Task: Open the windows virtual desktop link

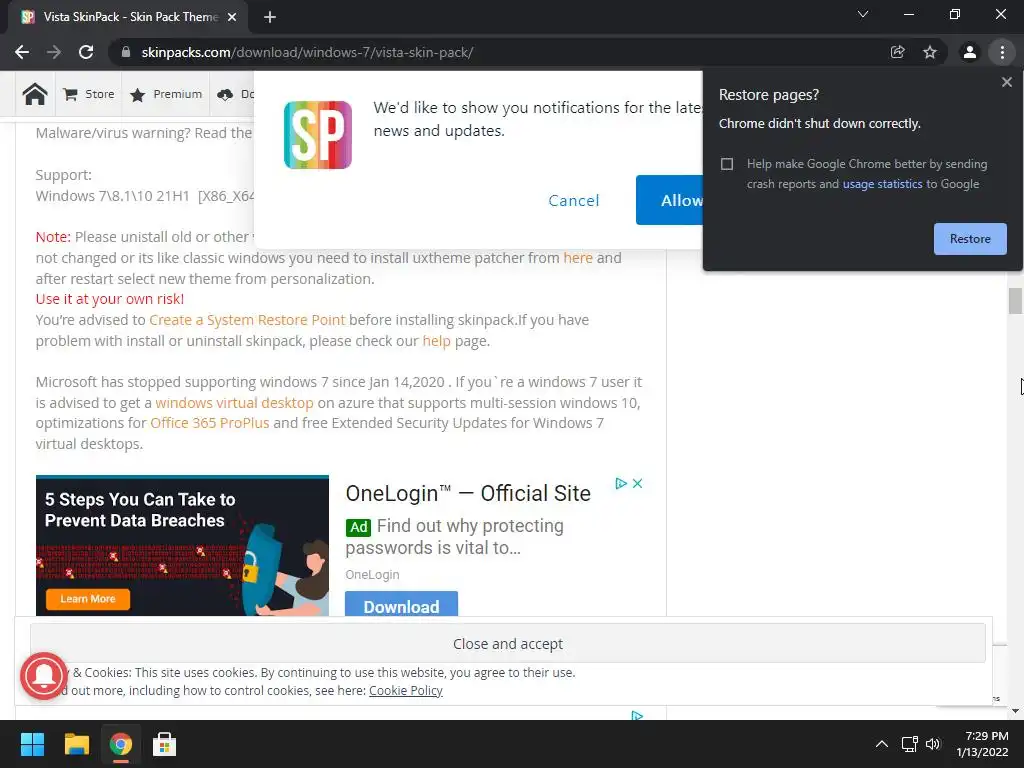Action: [x=234, y=403]
